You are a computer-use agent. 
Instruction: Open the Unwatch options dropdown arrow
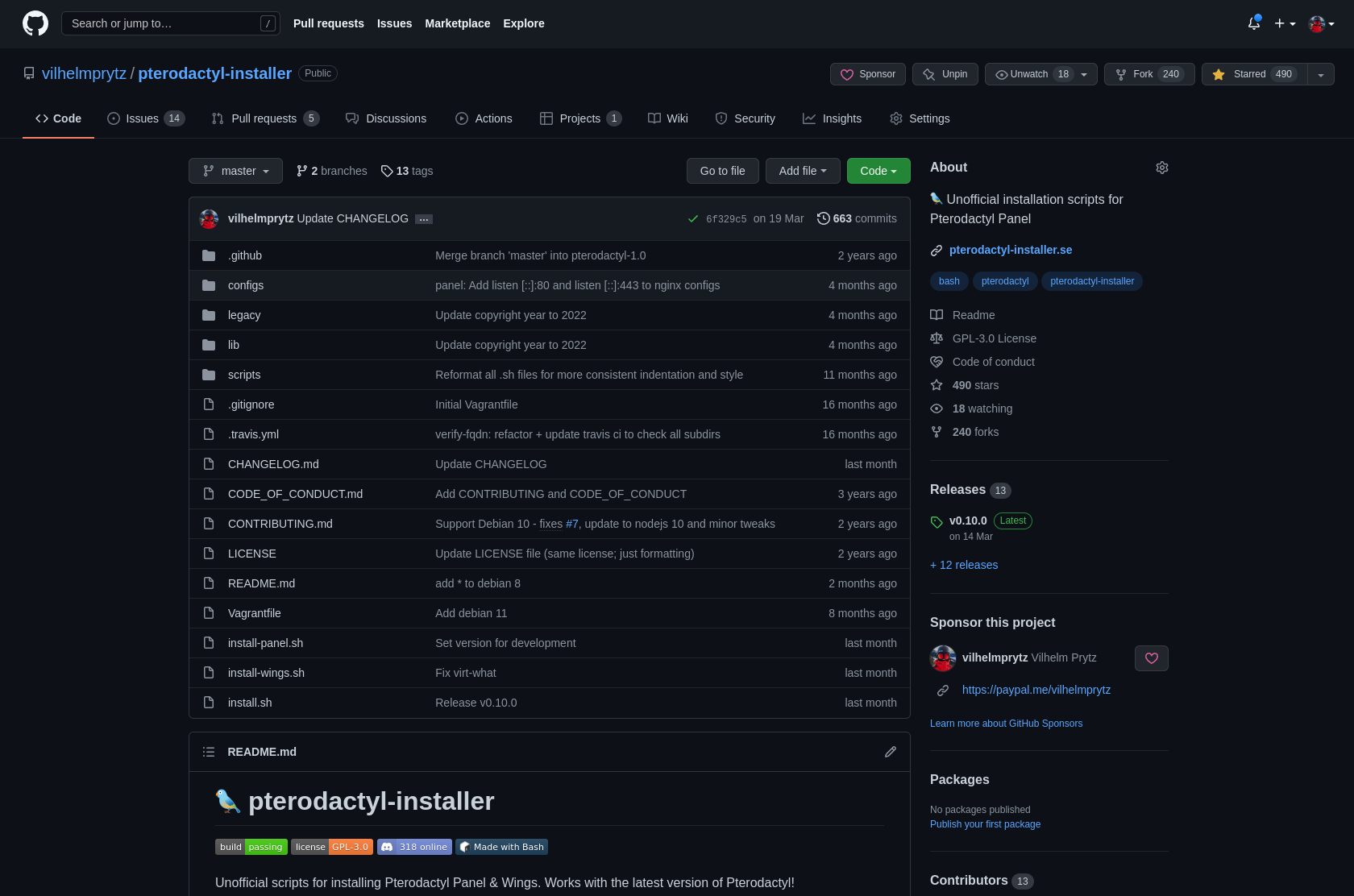[1085, 74]
